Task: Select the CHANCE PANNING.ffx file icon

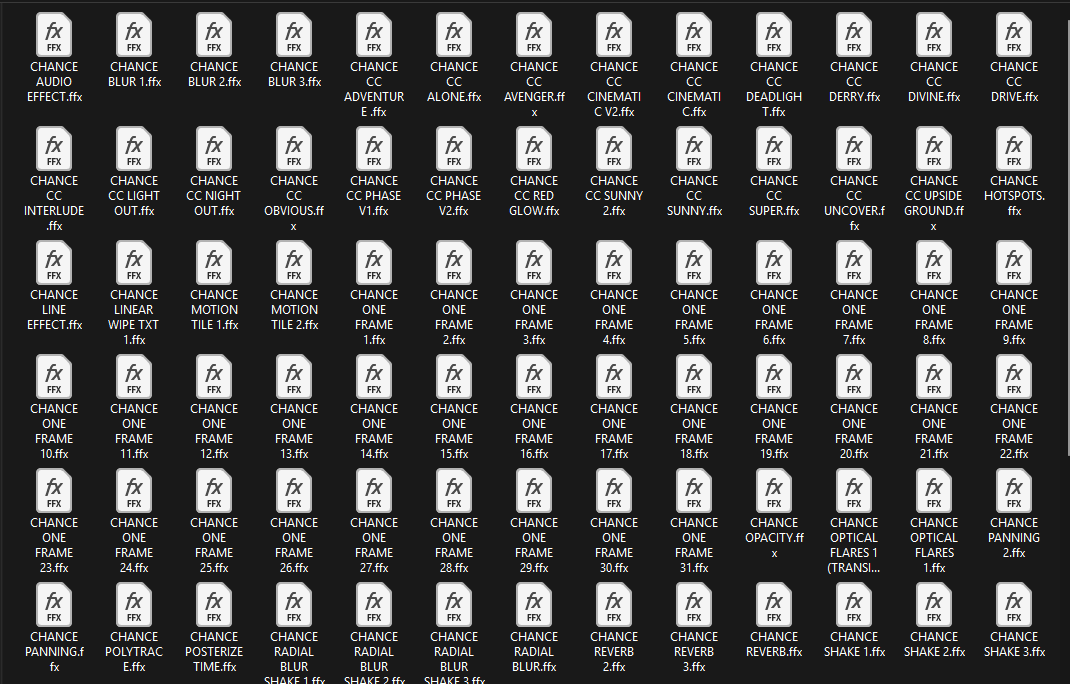Action: click(54, 604)
